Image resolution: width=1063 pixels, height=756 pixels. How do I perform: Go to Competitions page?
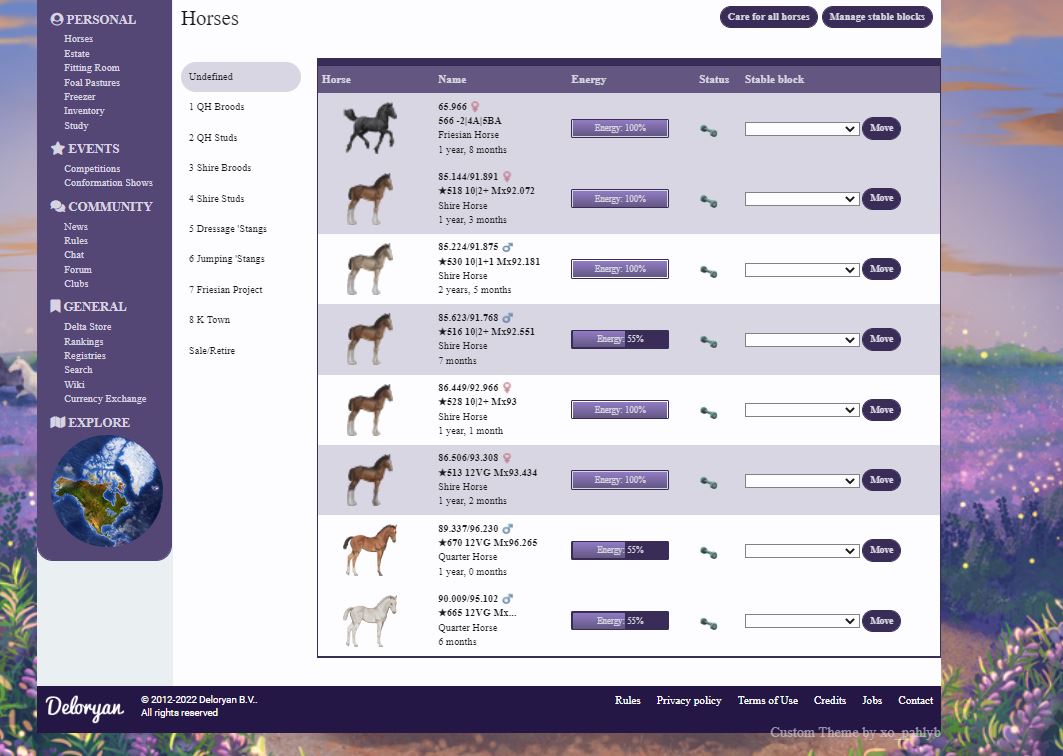pos(92,169)
